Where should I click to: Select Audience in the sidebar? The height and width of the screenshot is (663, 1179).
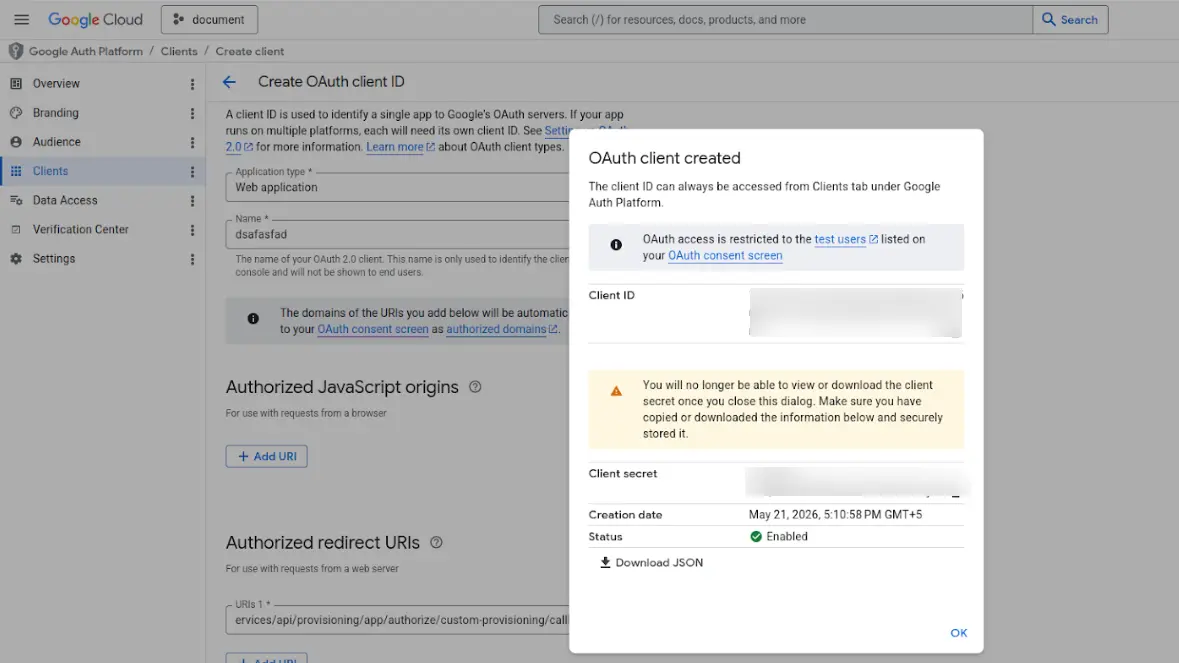point(56,142)
